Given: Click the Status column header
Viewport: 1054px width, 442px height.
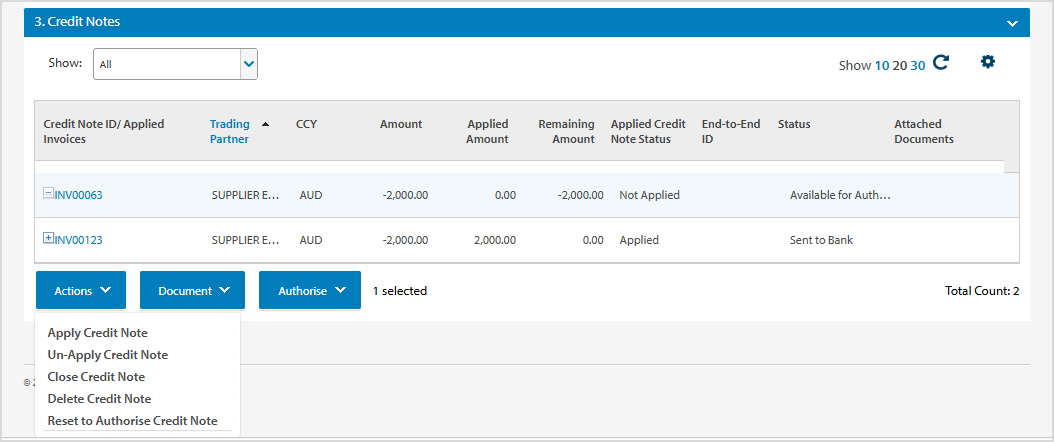Looking at the screenshot, I should (794, 124).
